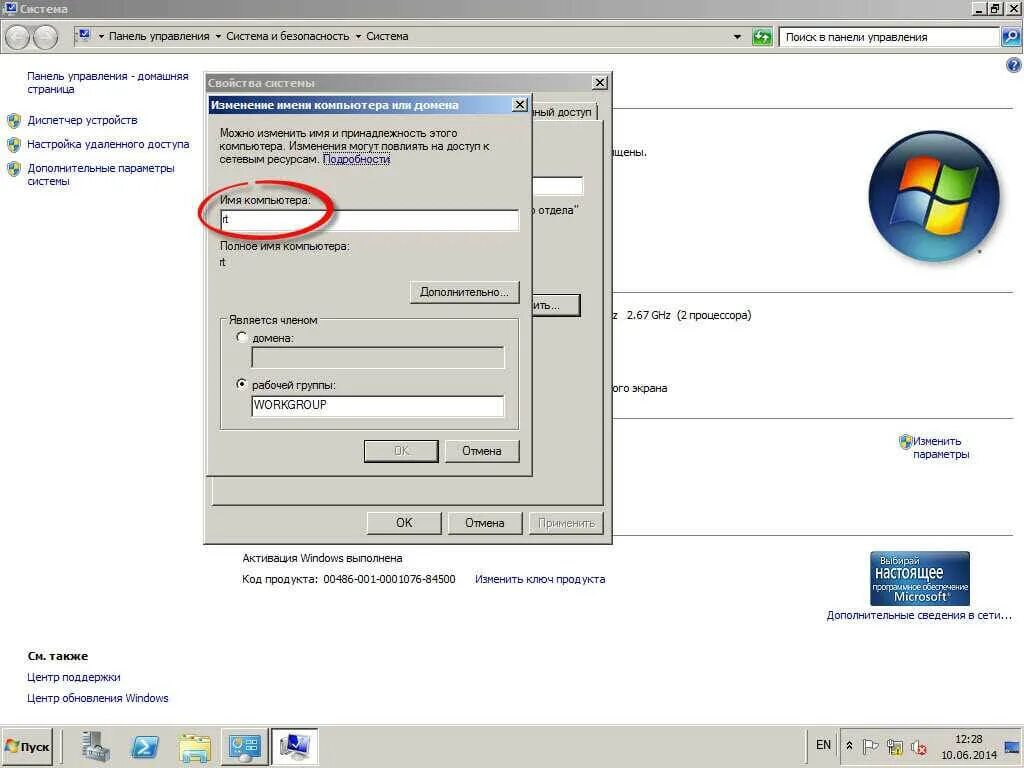Click the WORKGROUP text field
This screenshot has height=768, width=1024.
pos(377,405)
